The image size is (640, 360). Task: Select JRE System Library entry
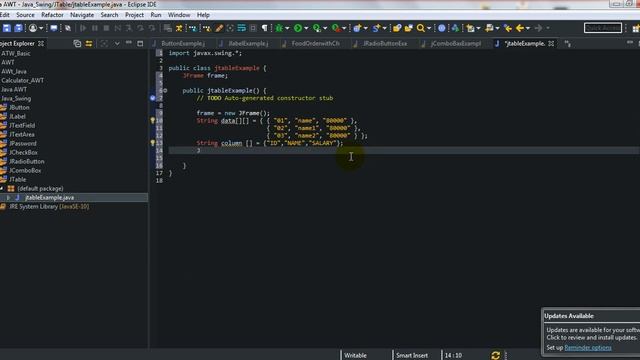click(x=49, y=207)
